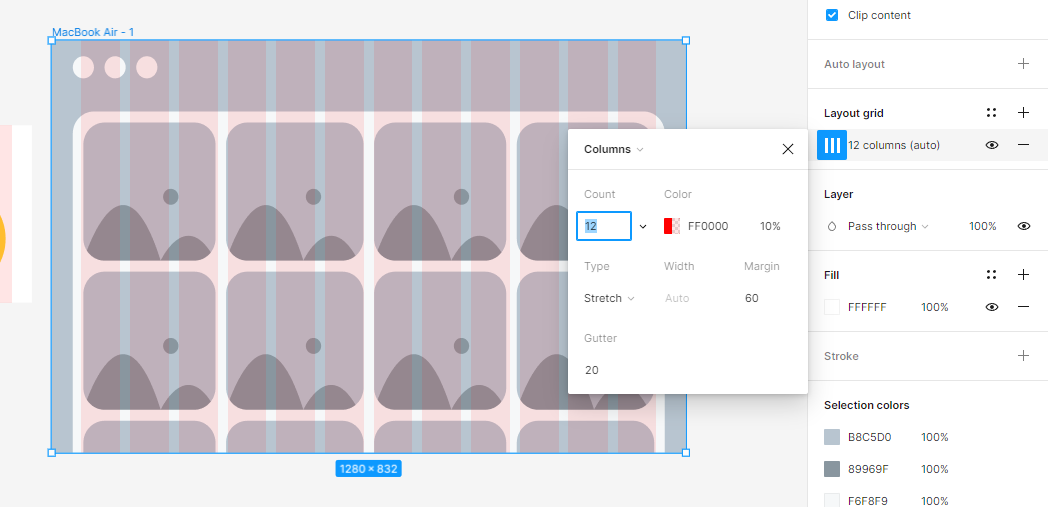The width and height of the screenshot is (1048, 507).
Task: Click the Auto layout section label
Action: pos(854,64)
